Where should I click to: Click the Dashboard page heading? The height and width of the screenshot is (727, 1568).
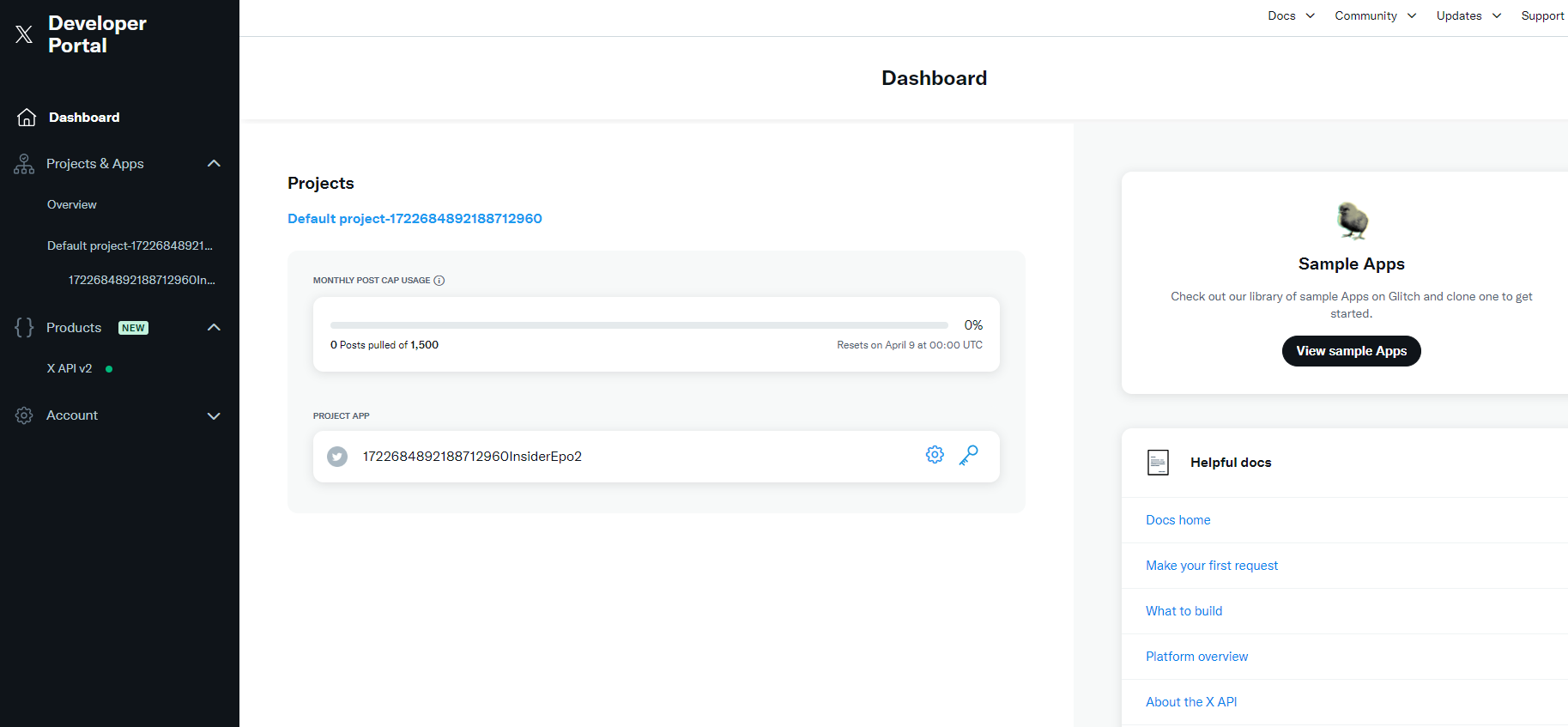(x=934, y=78)
